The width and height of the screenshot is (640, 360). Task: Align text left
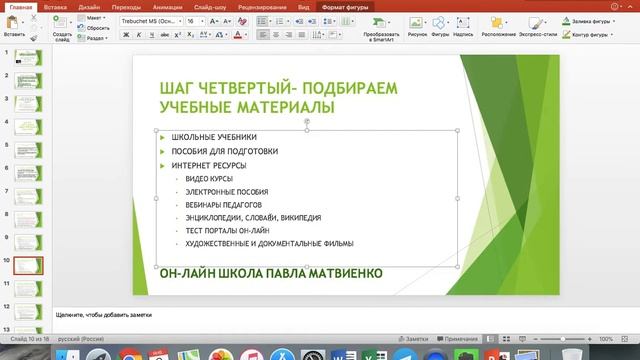263,35
